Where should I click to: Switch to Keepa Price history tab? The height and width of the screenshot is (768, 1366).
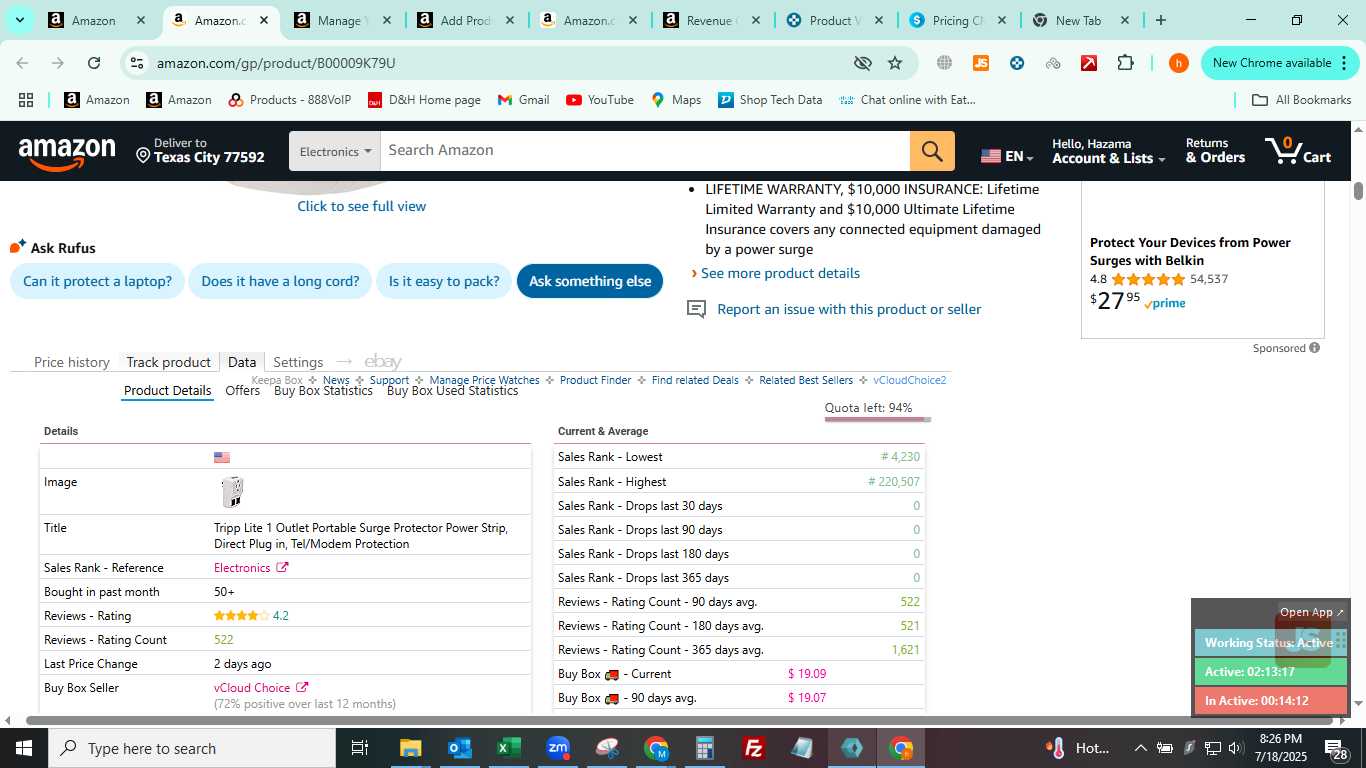point(72,362)
